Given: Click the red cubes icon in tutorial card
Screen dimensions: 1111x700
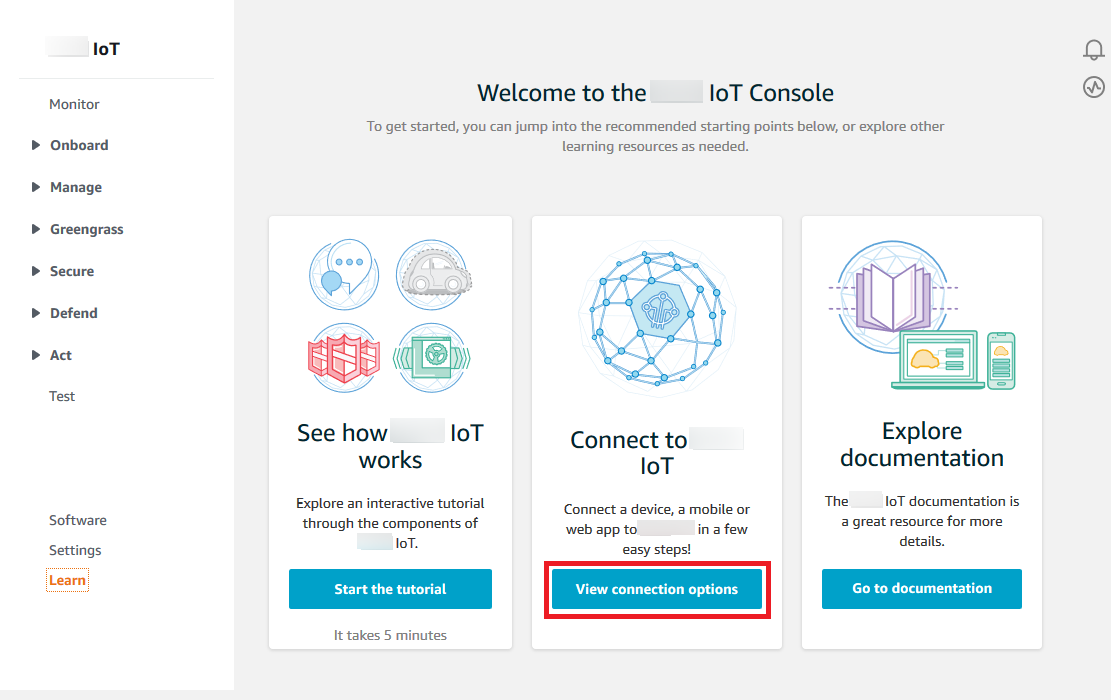Looking at the screenshot, I should coord(344,358).
